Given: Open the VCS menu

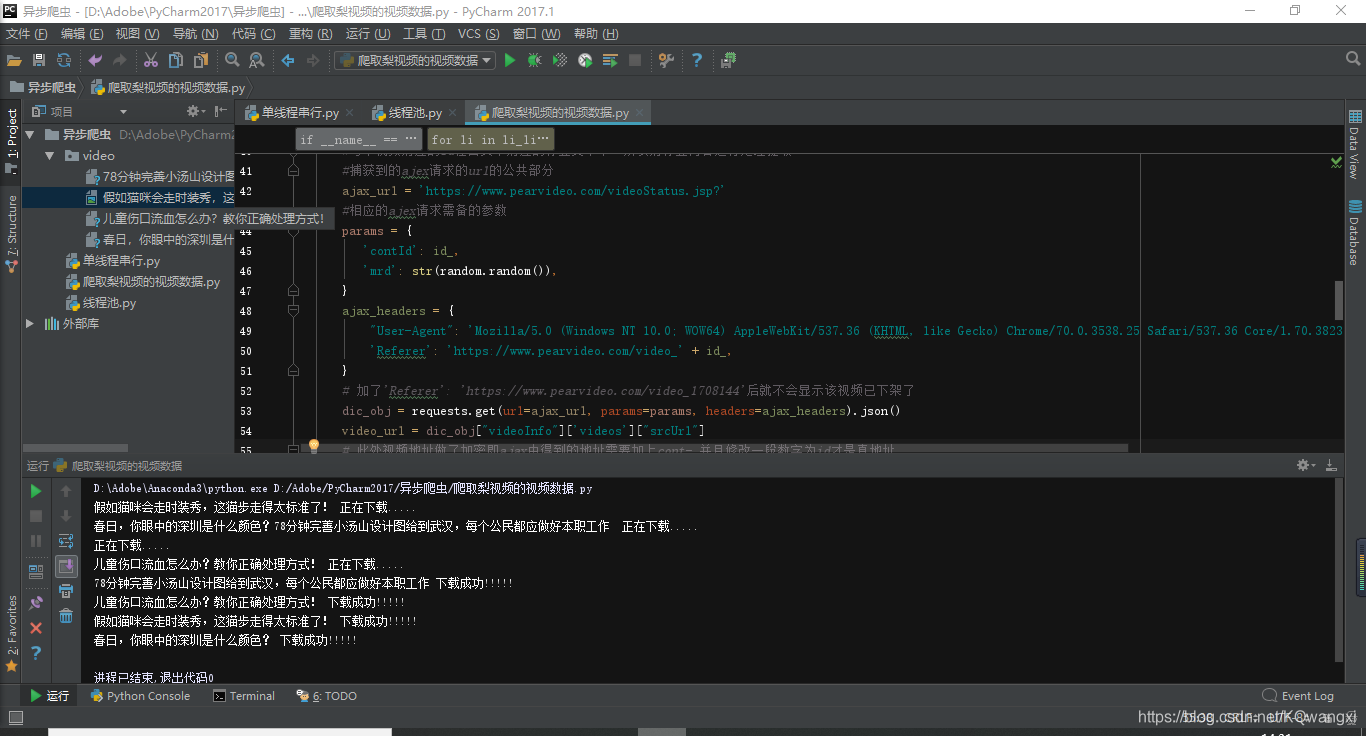Looking at the screenshot, I should (x=479, y=34).
